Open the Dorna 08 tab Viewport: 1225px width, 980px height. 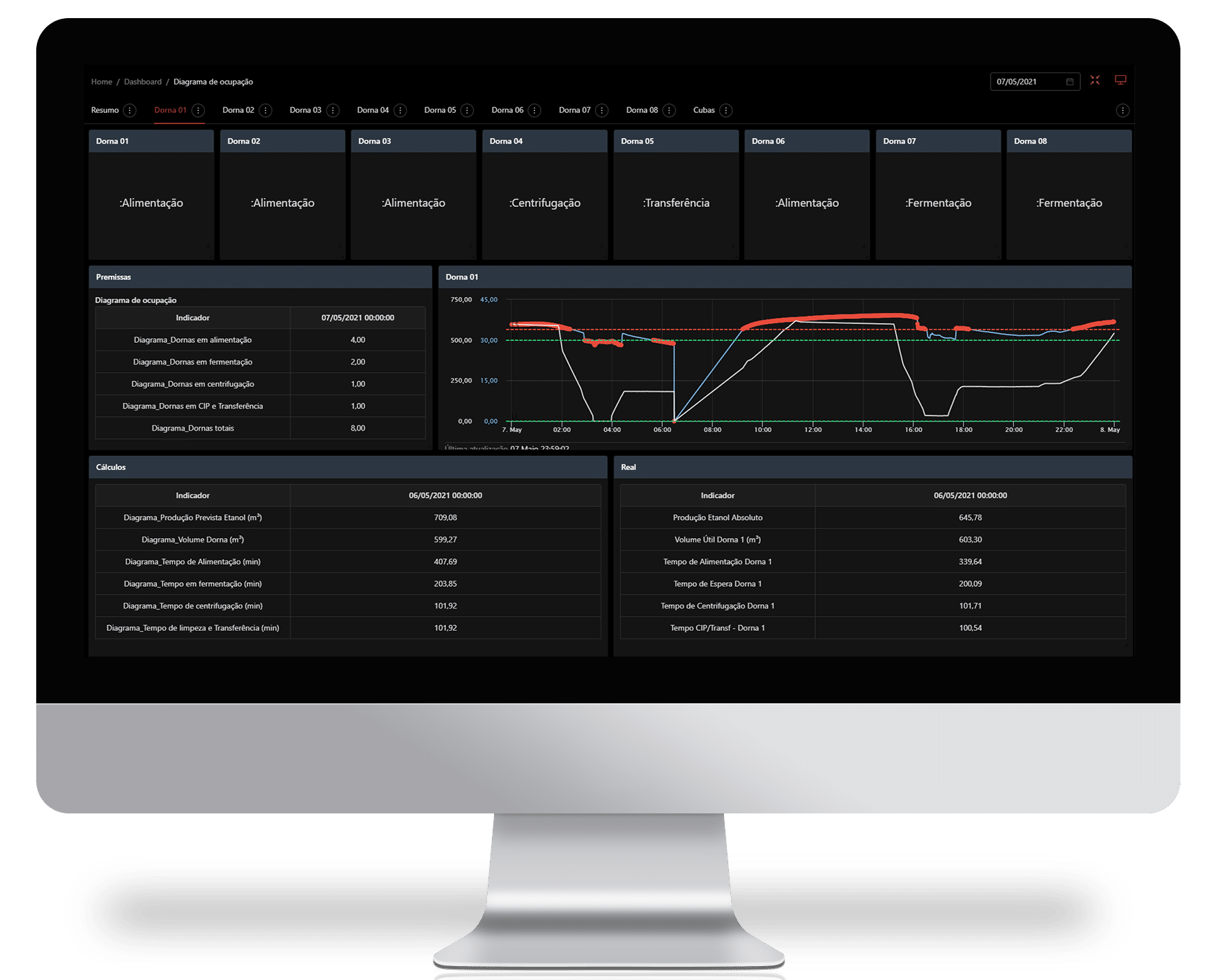tap(642, 110)
